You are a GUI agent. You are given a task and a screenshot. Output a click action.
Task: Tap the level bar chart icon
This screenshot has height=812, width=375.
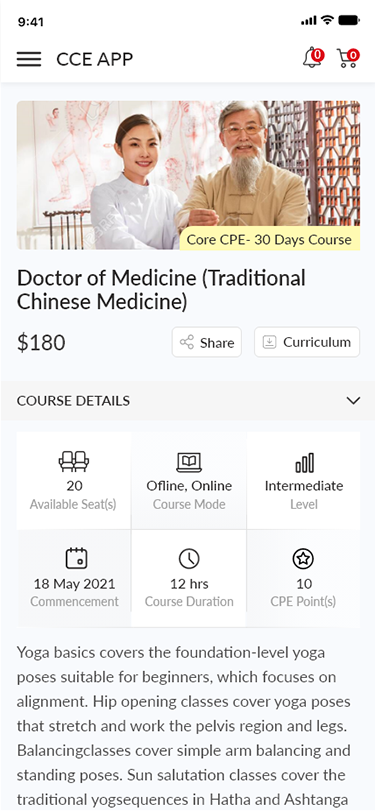[x=304, y=462]
